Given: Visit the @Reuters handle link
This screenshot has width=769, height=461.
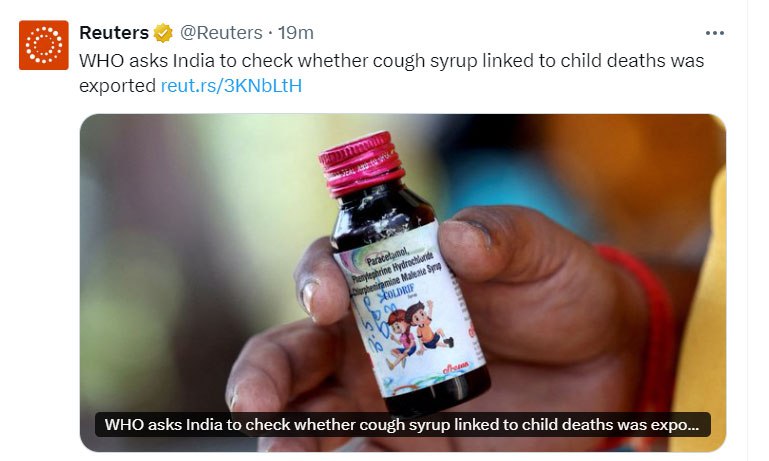Looking at the screenshot, I should tap(221, 33).
